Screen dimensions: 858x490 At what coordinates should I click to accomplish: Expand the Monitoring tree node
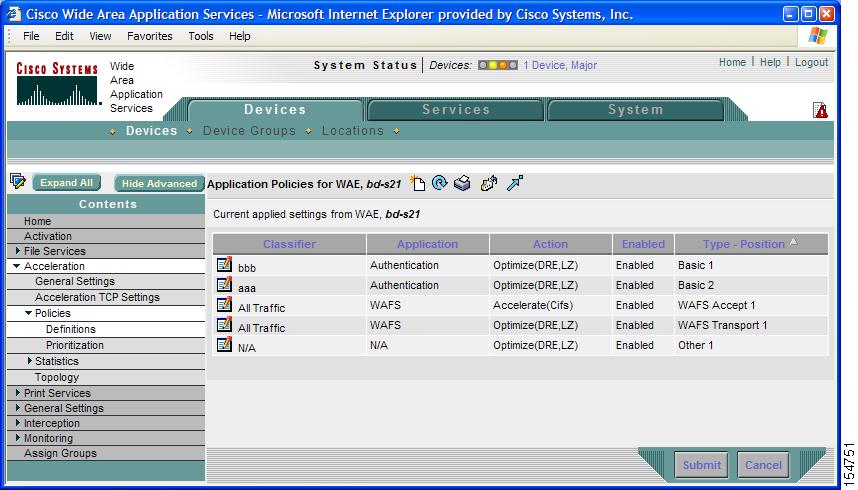18,437
